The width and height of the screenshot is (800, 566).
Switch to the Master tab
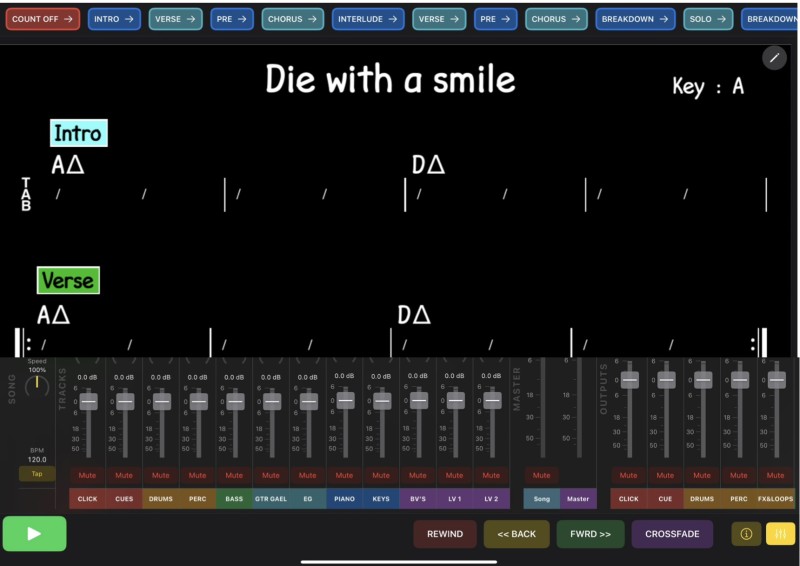tap(578, 498)
